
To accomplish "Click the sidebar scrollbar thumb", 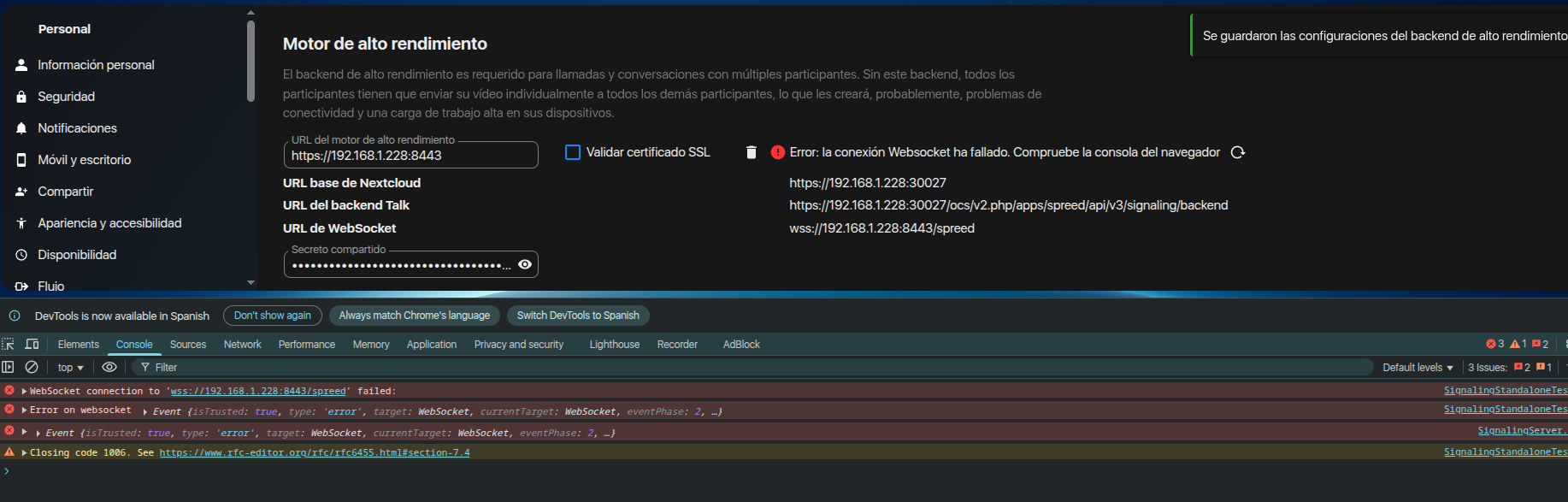I will pyautogui.click(x=251, y=60).
